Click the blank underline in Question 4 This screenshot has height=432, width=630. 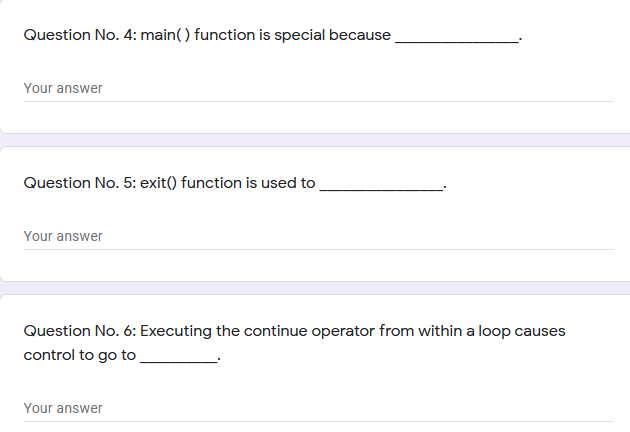point(457,40)
